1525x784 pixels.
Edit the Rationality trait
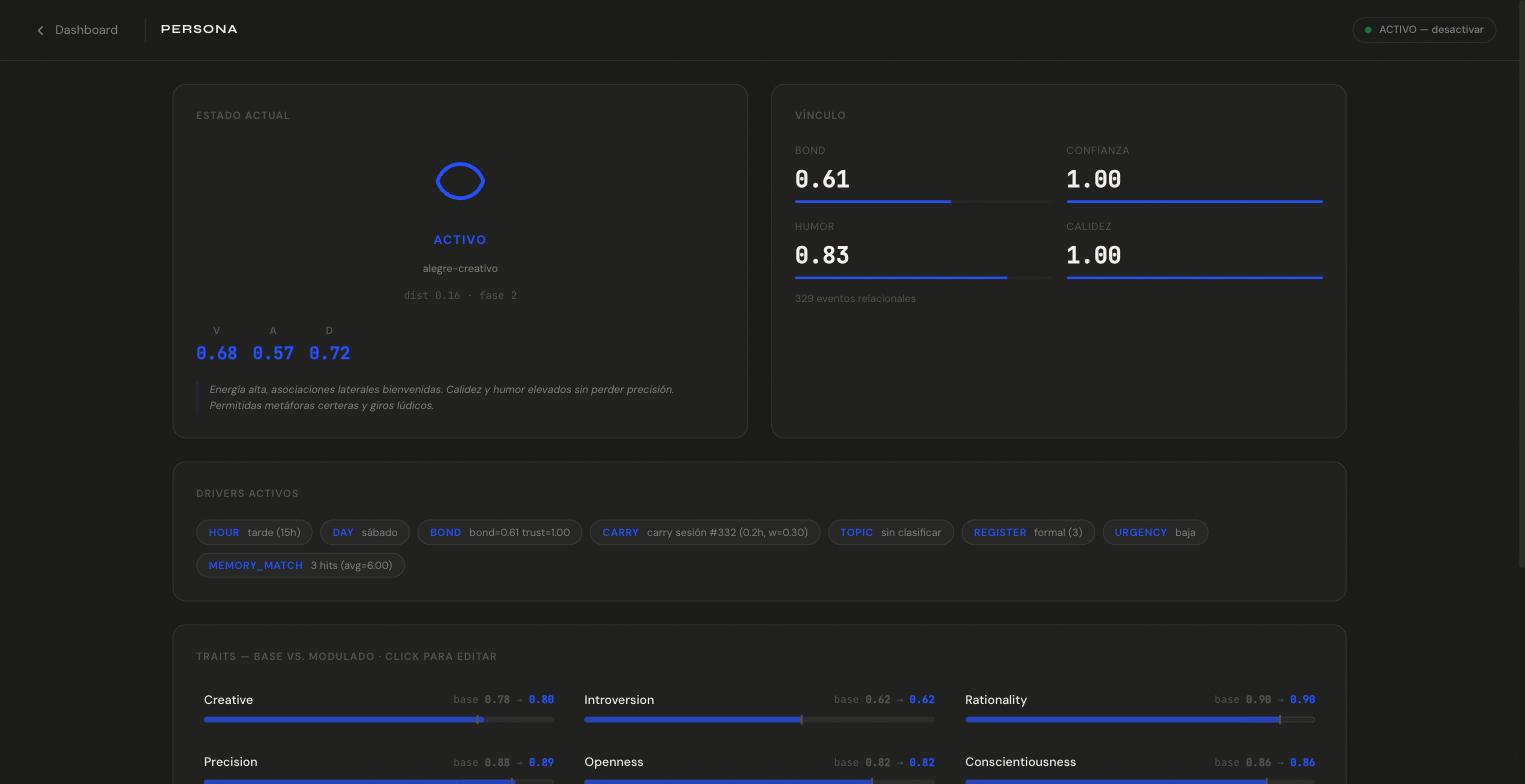(1140, 708)
